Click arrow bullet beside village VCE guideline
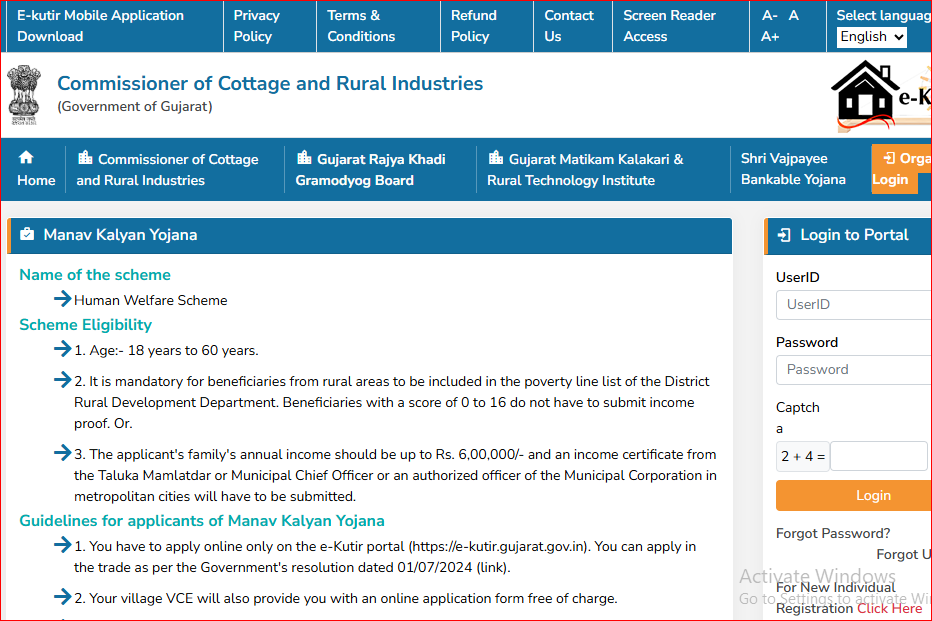The image size is (932, 621). click(62, 596)
